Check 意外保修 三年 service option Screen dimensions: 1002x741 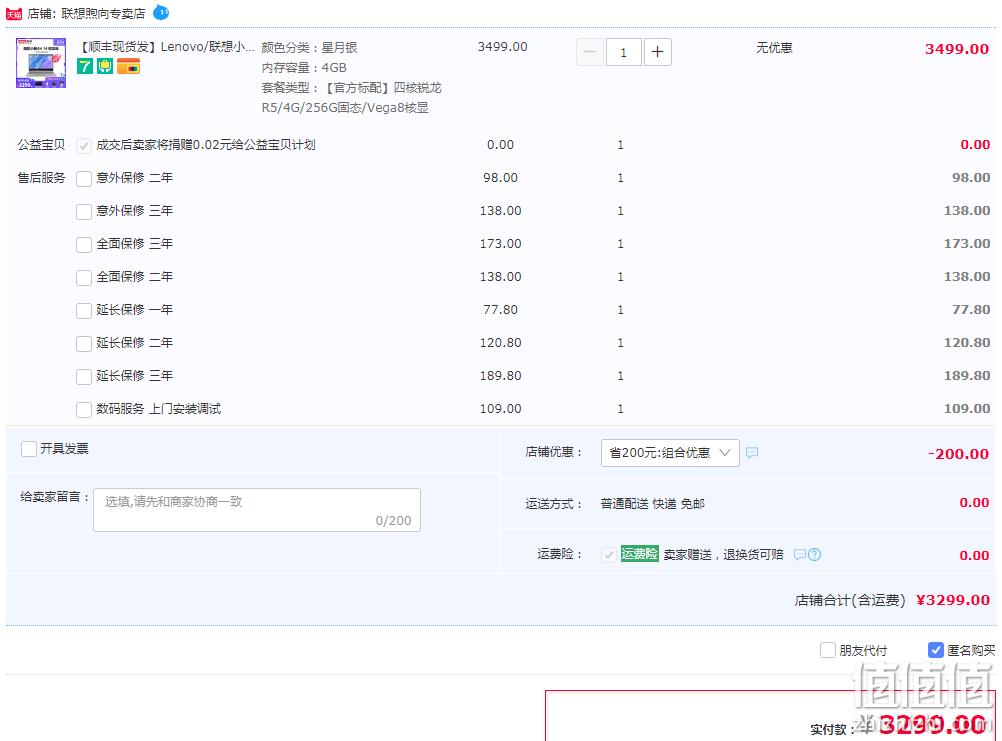point(84,211)
